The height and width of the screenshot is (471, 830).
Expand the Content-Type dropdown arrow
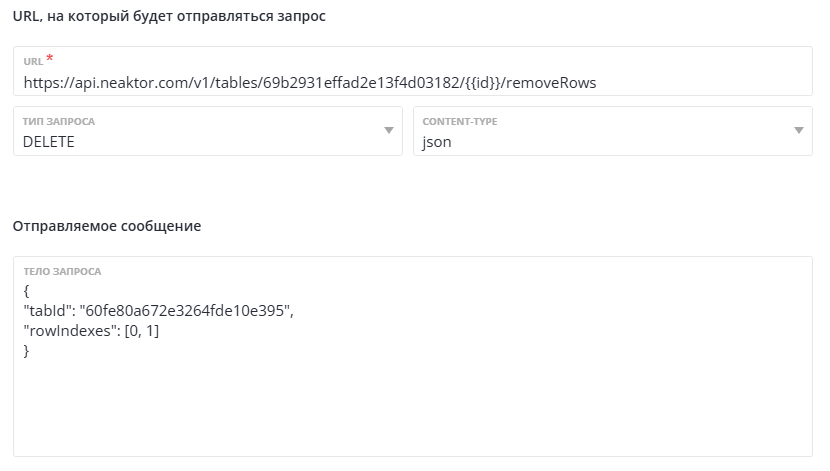799,132
